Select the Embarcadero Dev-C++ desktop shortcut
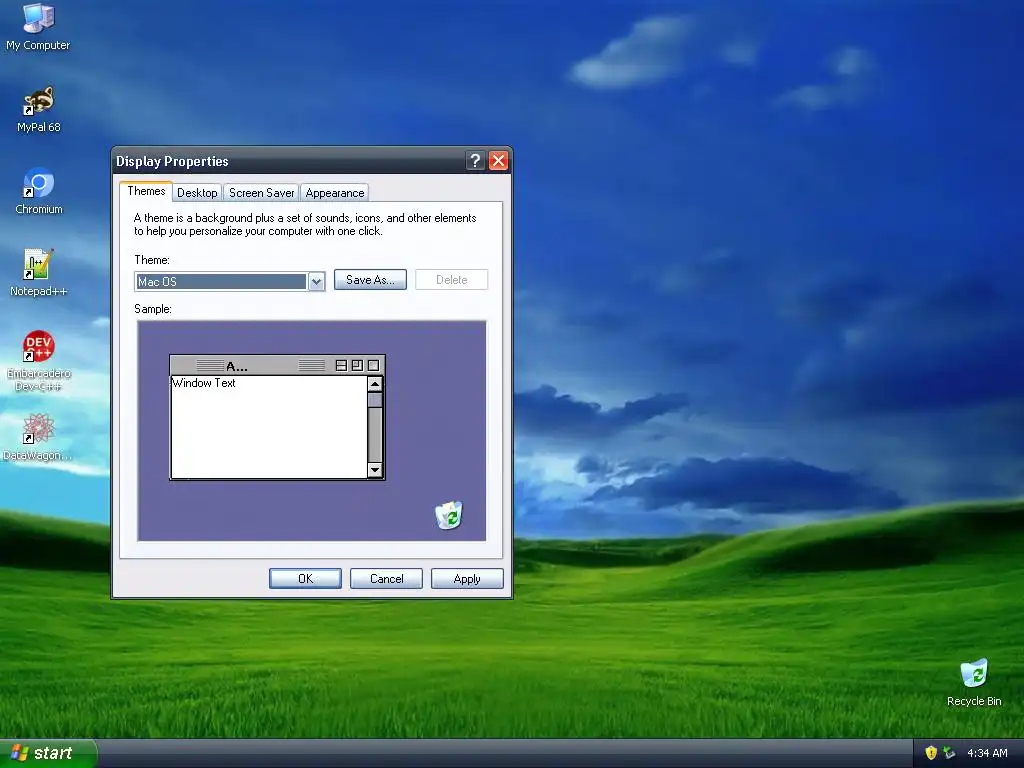This screenshot has width=1024, height=768. [x=39, y=360]
